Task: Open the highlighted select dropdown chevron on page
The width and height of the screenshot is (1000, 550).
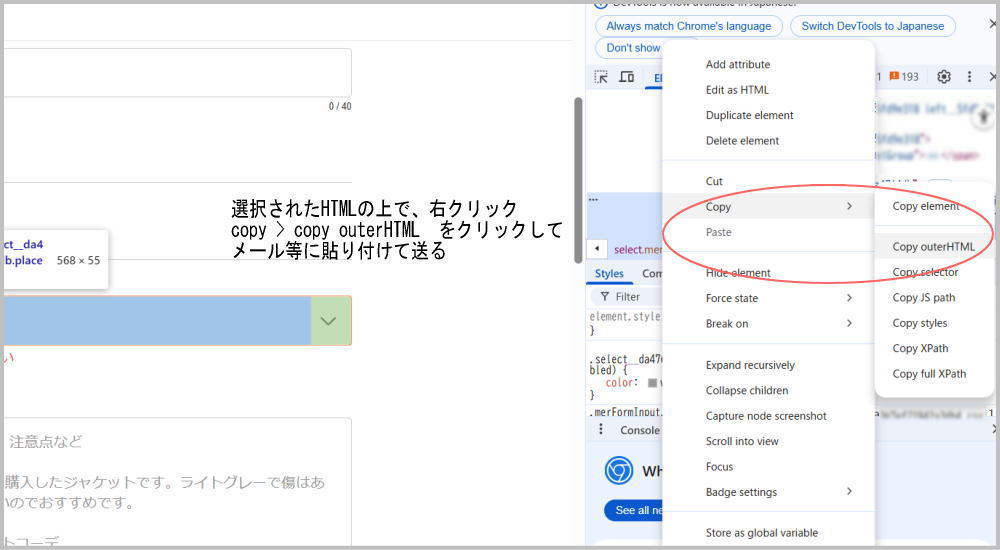Action: pos(328,321)
